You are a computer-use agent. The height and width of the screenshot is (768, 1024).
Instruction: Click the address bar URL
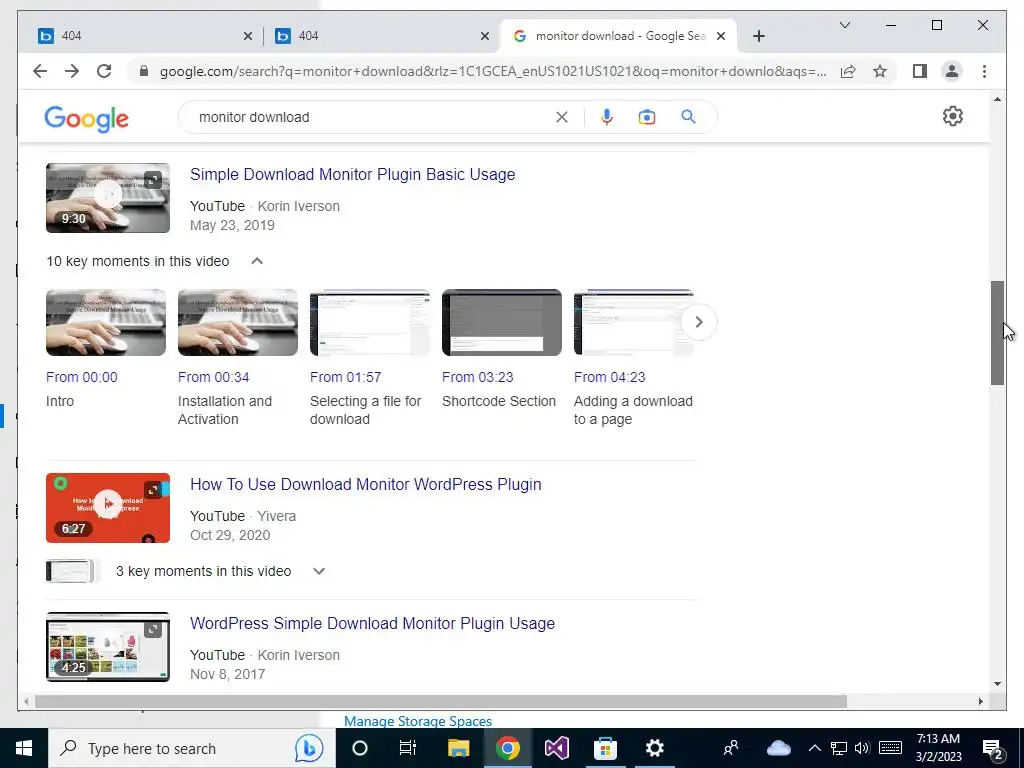493,71
